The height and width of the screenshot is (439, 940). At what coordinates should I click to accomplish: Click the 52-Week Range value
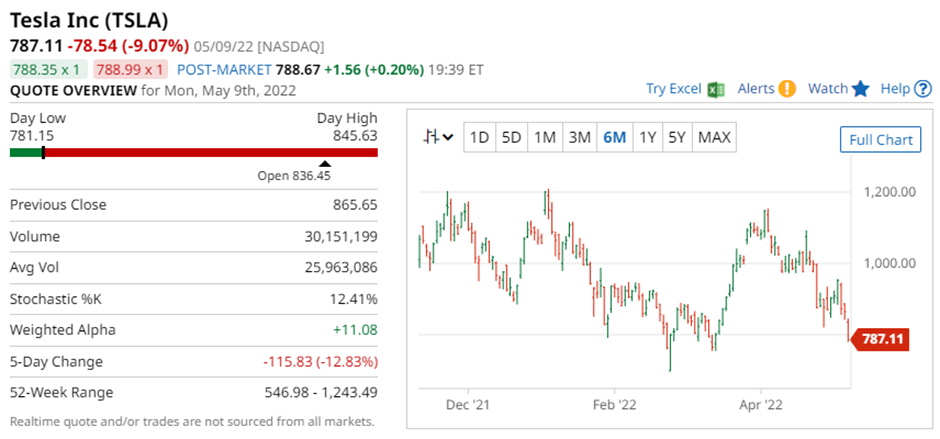[321, 393]
